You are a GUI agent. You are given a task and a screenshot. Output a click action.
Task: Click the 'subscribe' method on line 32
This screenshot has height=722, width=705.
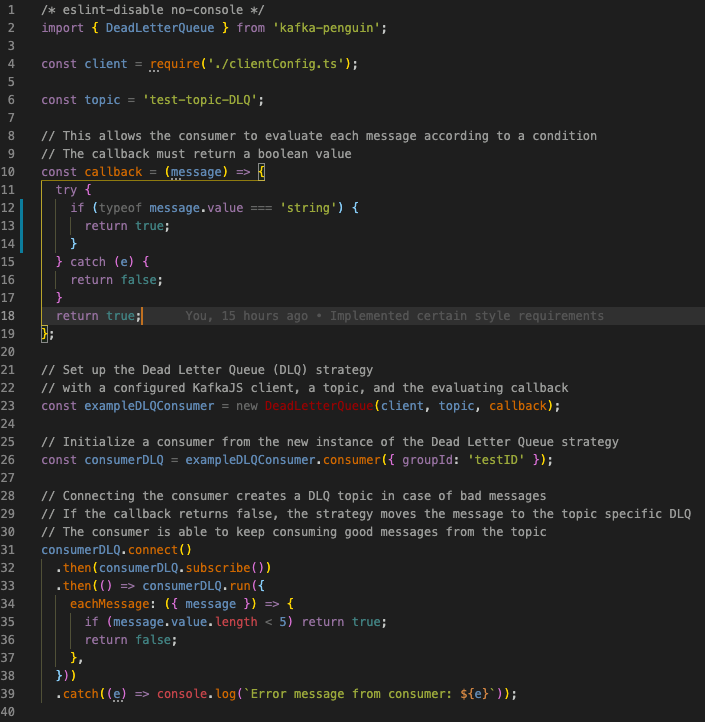click(218, 568)
